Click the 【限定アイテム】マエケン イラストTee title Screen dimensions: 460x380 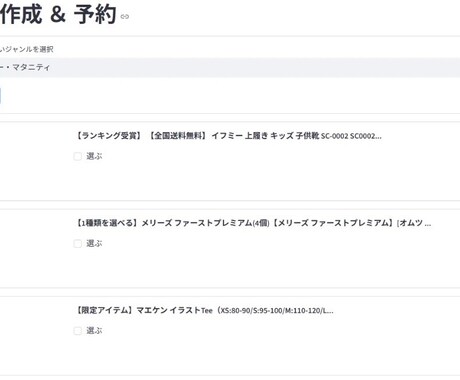pos(204,310)
